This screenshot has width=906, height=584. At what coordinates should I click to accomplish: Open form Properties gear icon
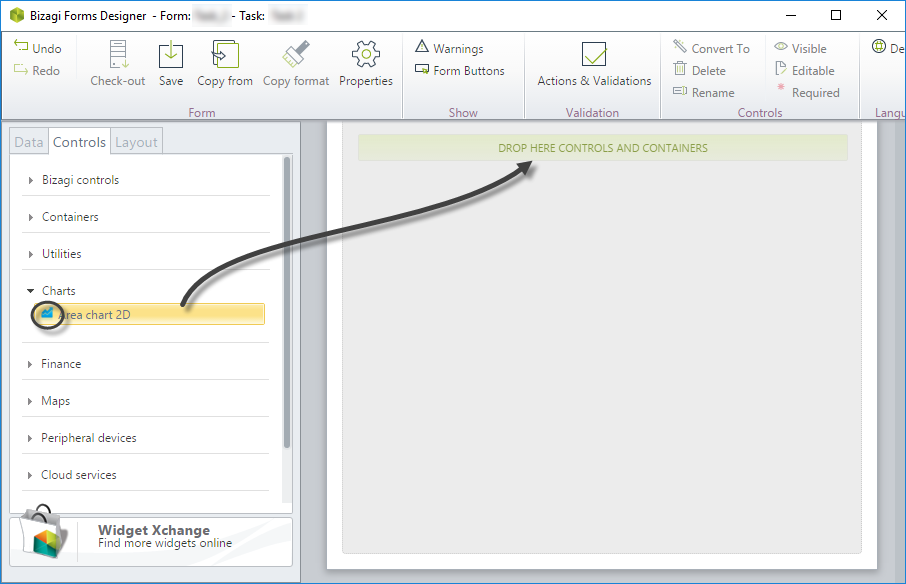coord(366,55)
